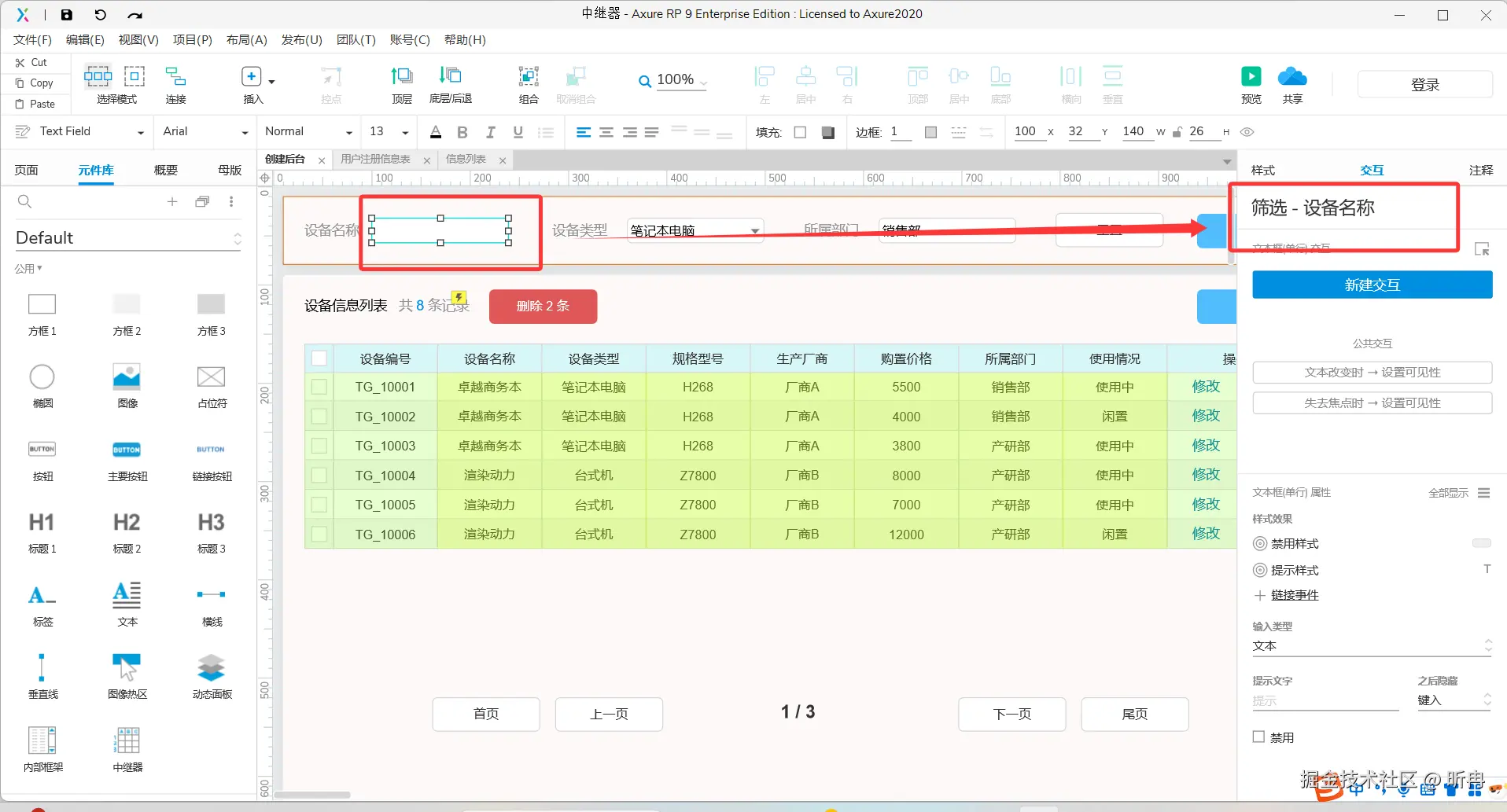The image size is (1507, 812).
Task: Check the row TG_10005 checkbox
Action: (x=319, y=505)
